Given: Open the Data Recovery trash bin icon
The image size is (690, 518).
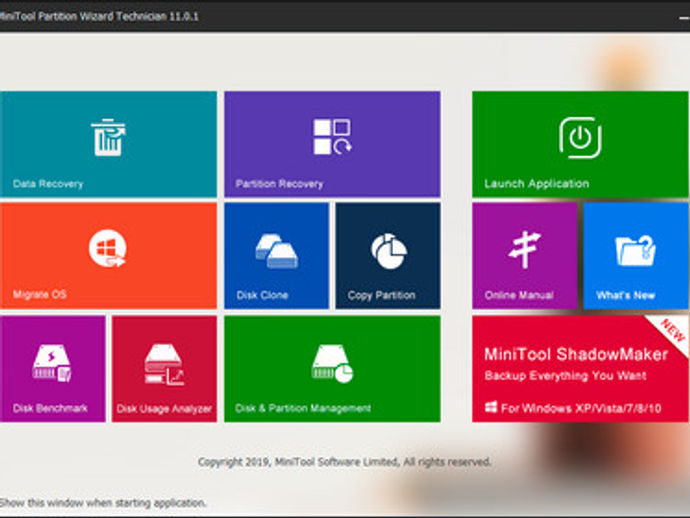Looking at the screenshot, I should 108,137.
